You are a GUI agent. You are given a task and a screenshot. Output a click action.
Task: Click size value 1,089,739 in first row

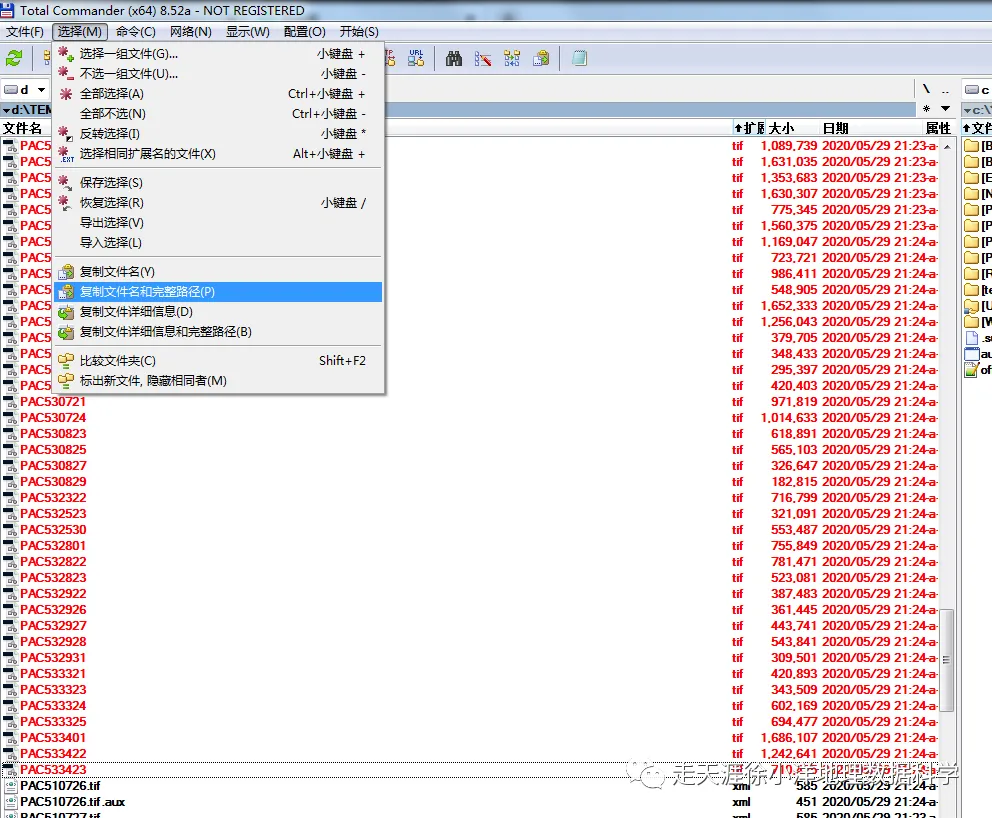pos(789,146)
